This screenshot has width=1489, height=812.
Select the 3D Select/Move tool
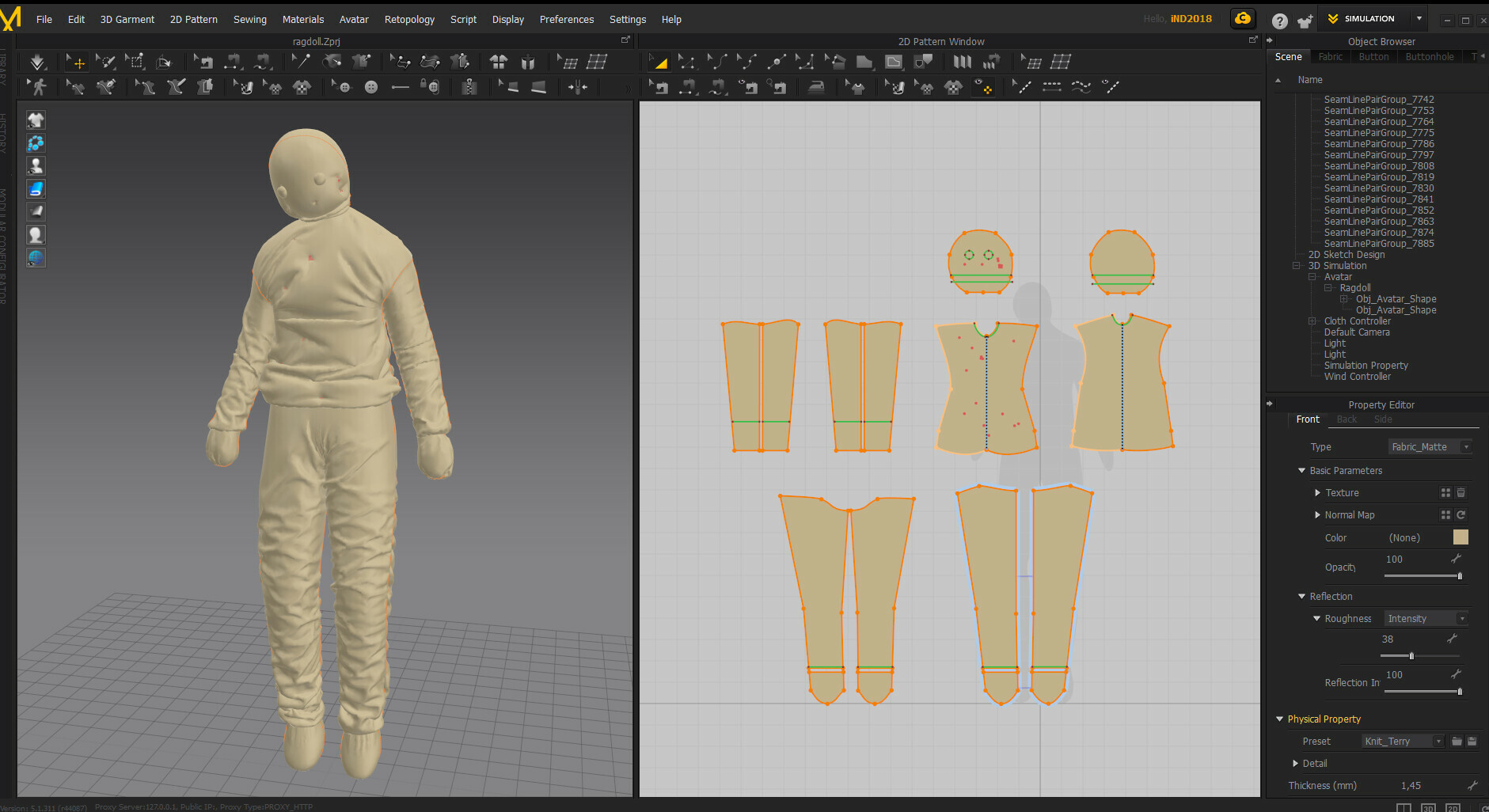[76, 62]
